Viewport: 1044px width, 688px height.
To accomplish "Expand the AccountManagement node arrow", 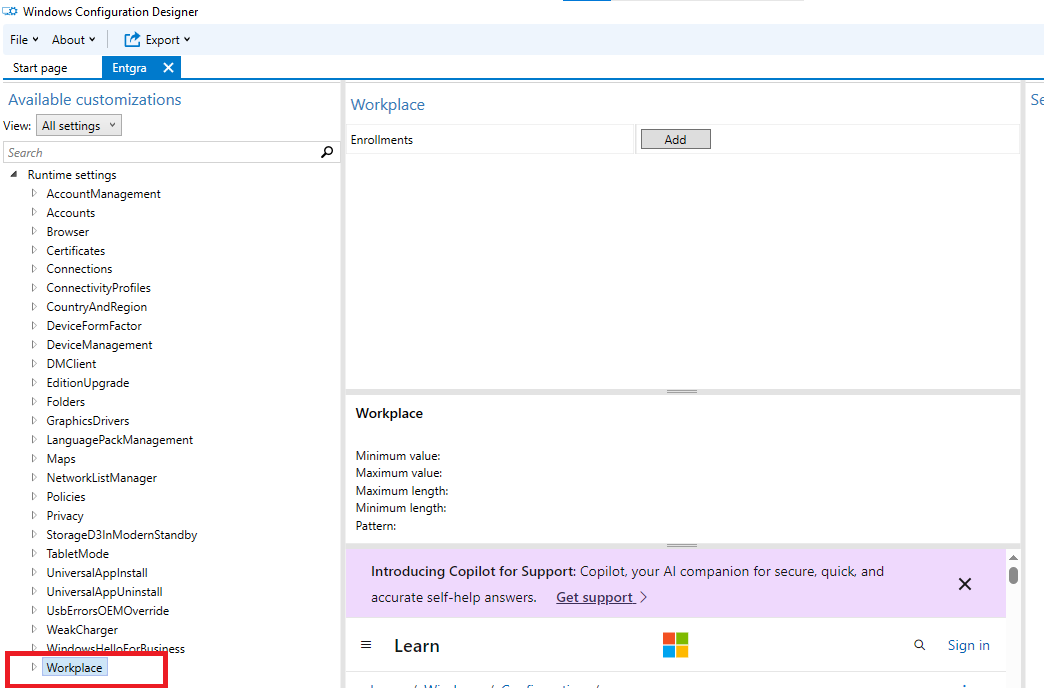I will tap(34, 193).
